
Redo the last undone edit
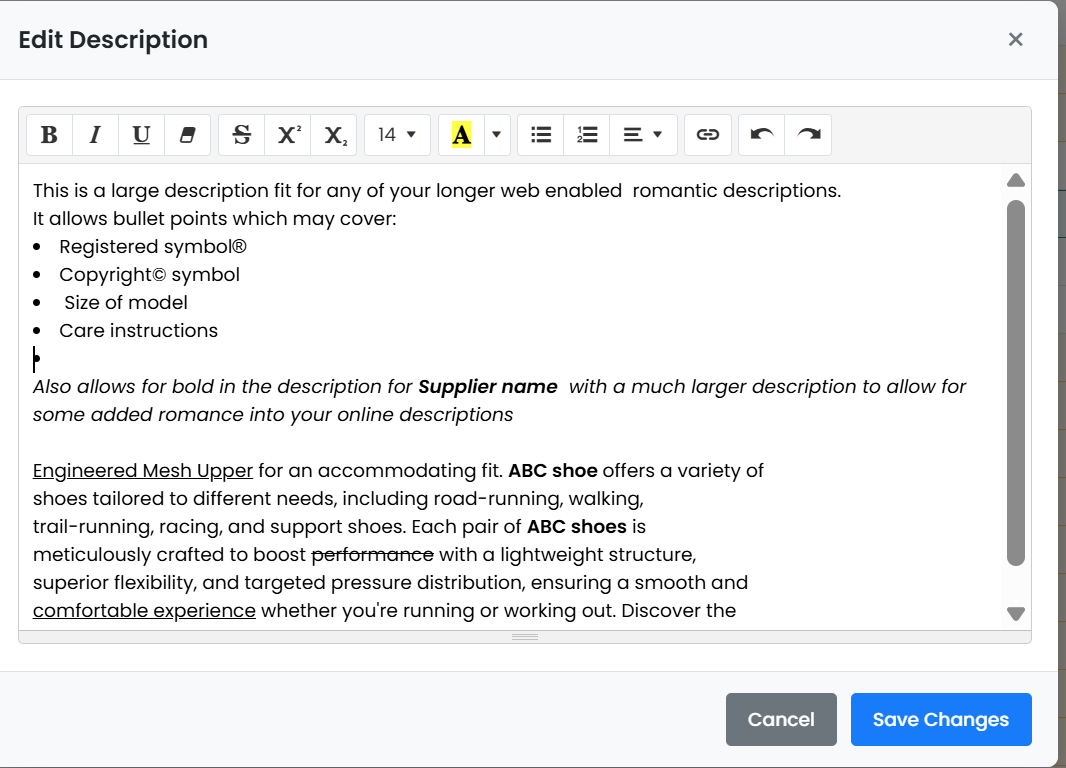click(x=808, y=135)
